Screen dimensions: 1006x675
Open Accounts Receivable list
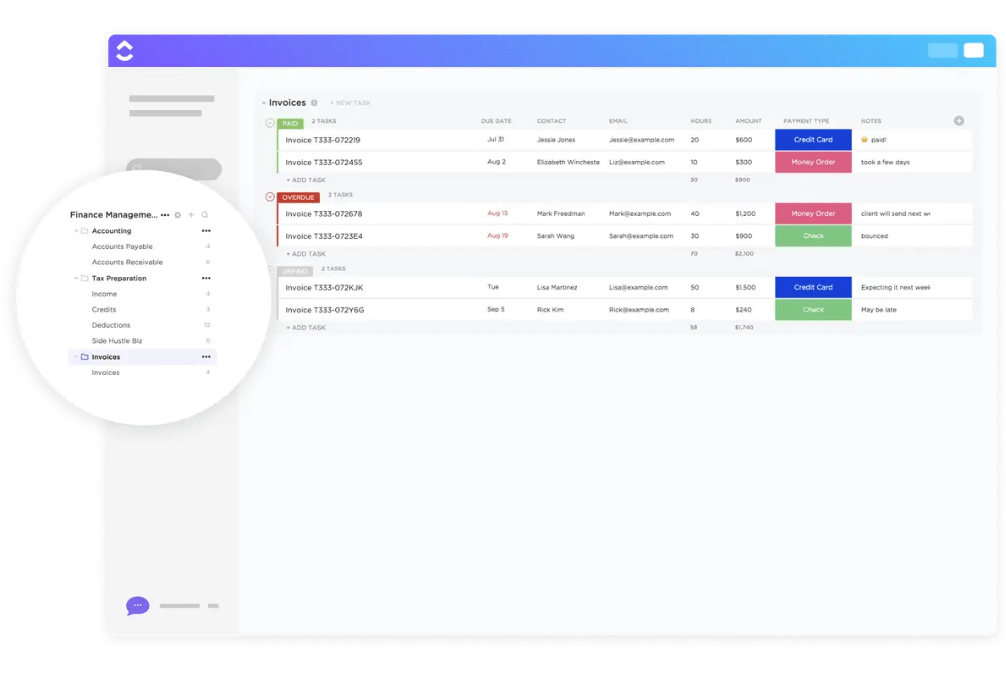[127, 262]
